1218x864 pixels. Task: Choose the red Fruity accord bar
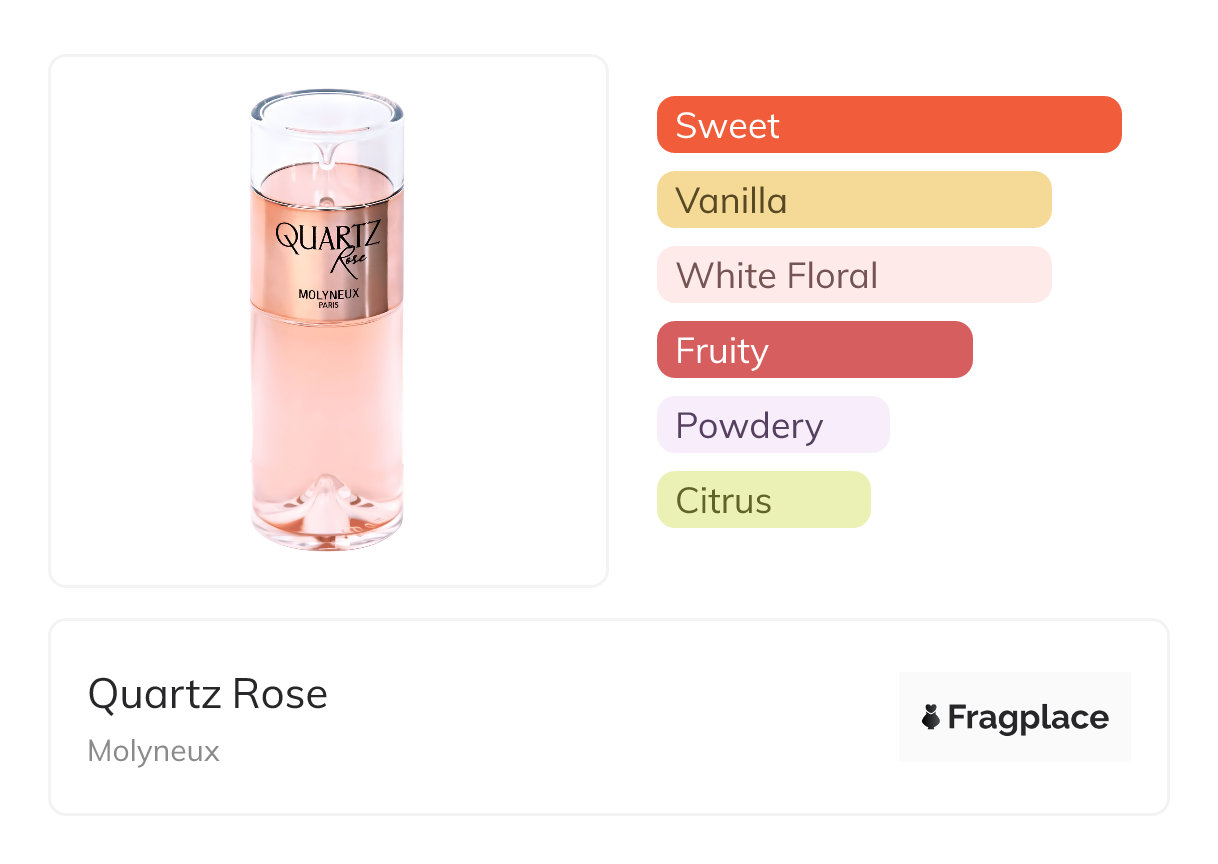click(814, 350)
